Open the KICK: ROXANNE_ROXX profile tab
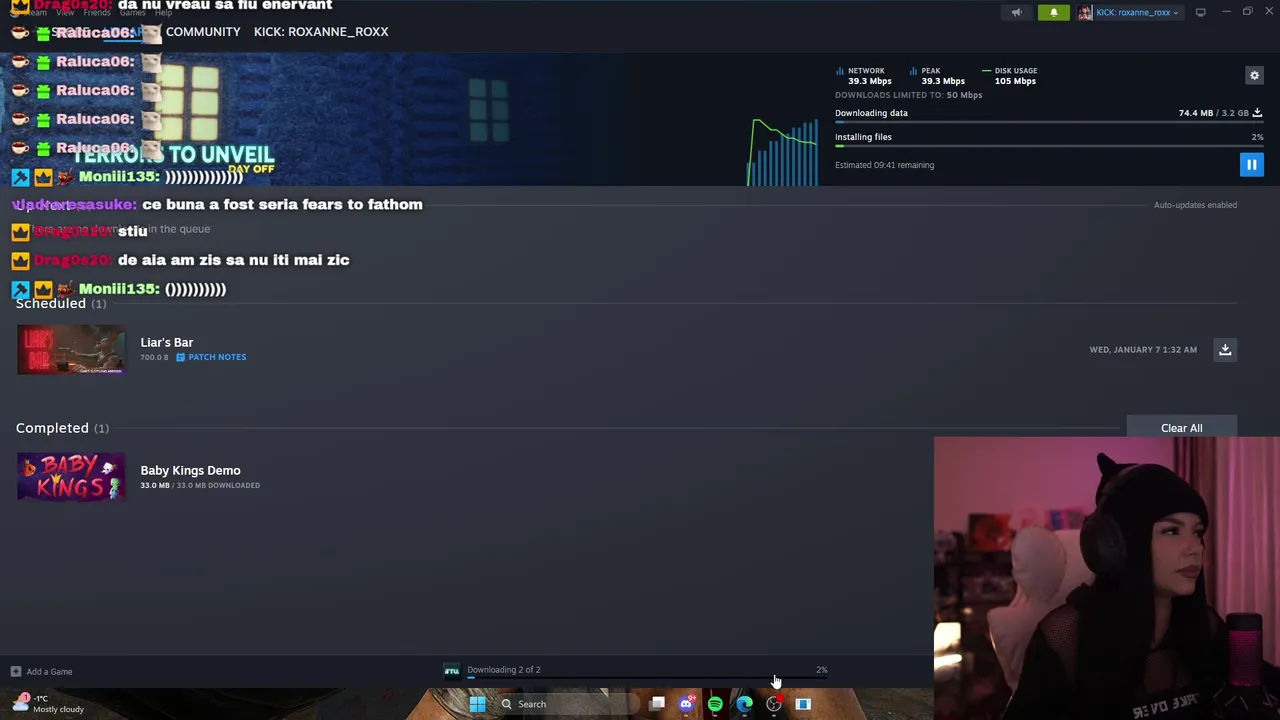This screenshot has height=720, width=1280. click(321, 32)
